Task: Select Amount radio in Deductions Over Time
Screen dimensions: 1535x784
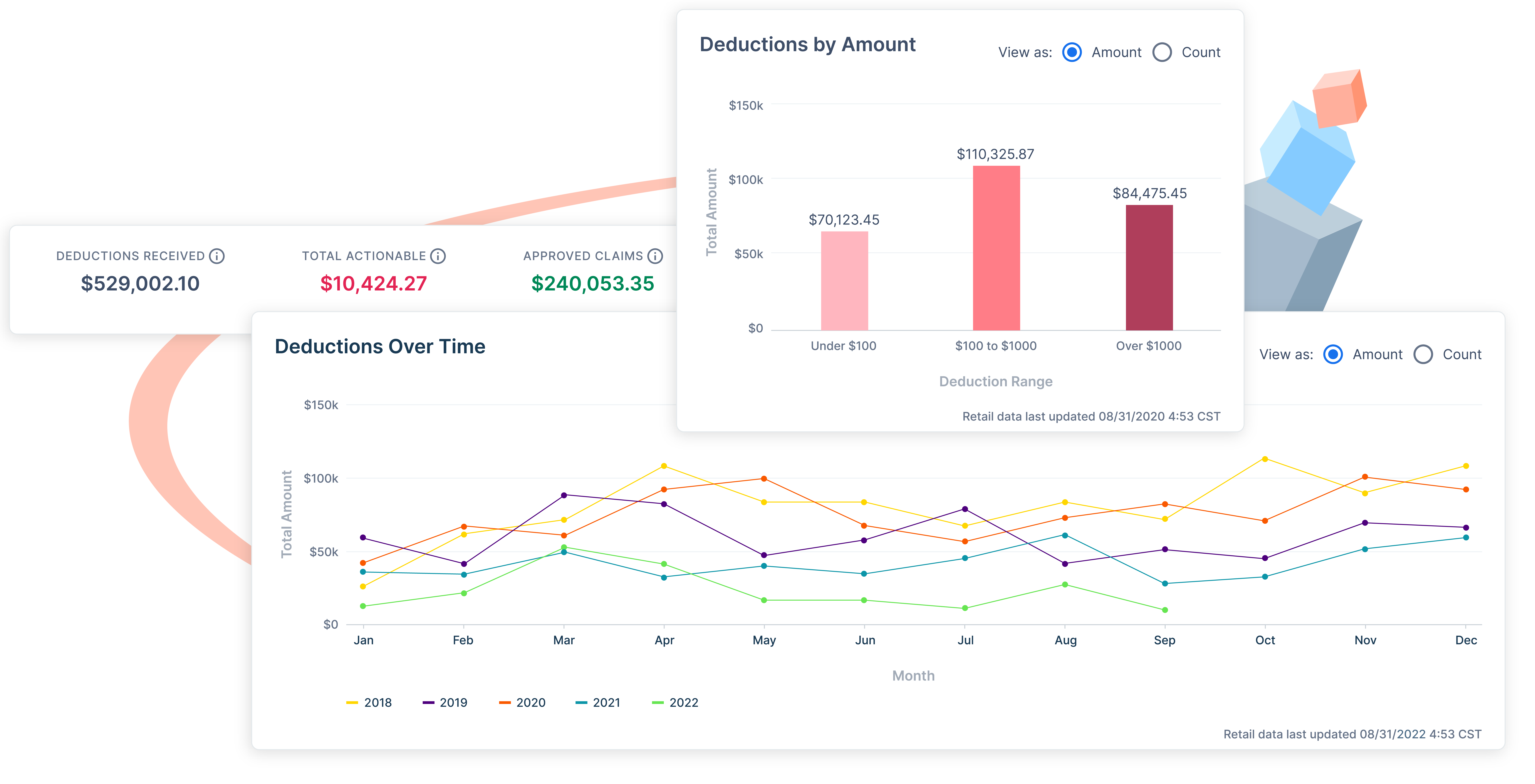Action: coord(1333,354)
